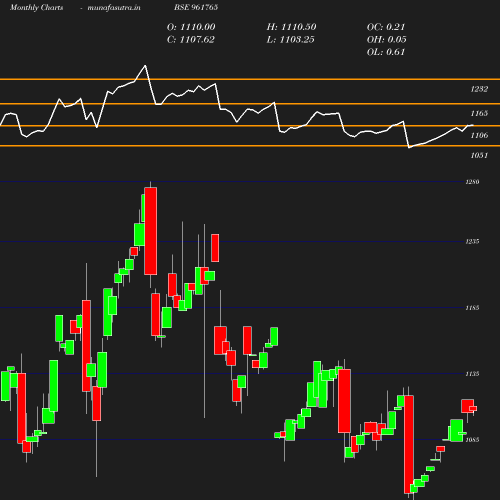Viewport: 500px width, 500px height.
Task: Click the 1165 level label on line chart
Action: [x=479, y=114]
